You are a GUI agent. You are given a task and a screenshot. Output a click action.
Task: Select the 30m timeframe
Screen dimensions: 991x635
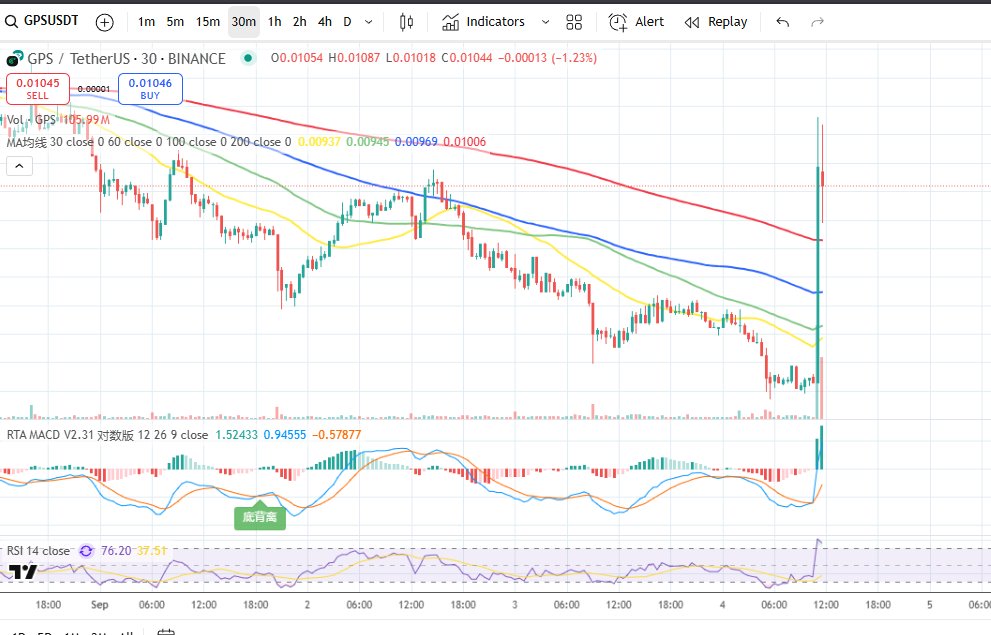(244, 22)
